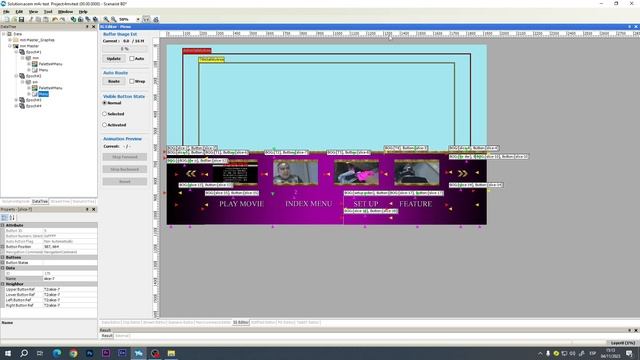
Task: Click the Update button
Action: [113, 58]
